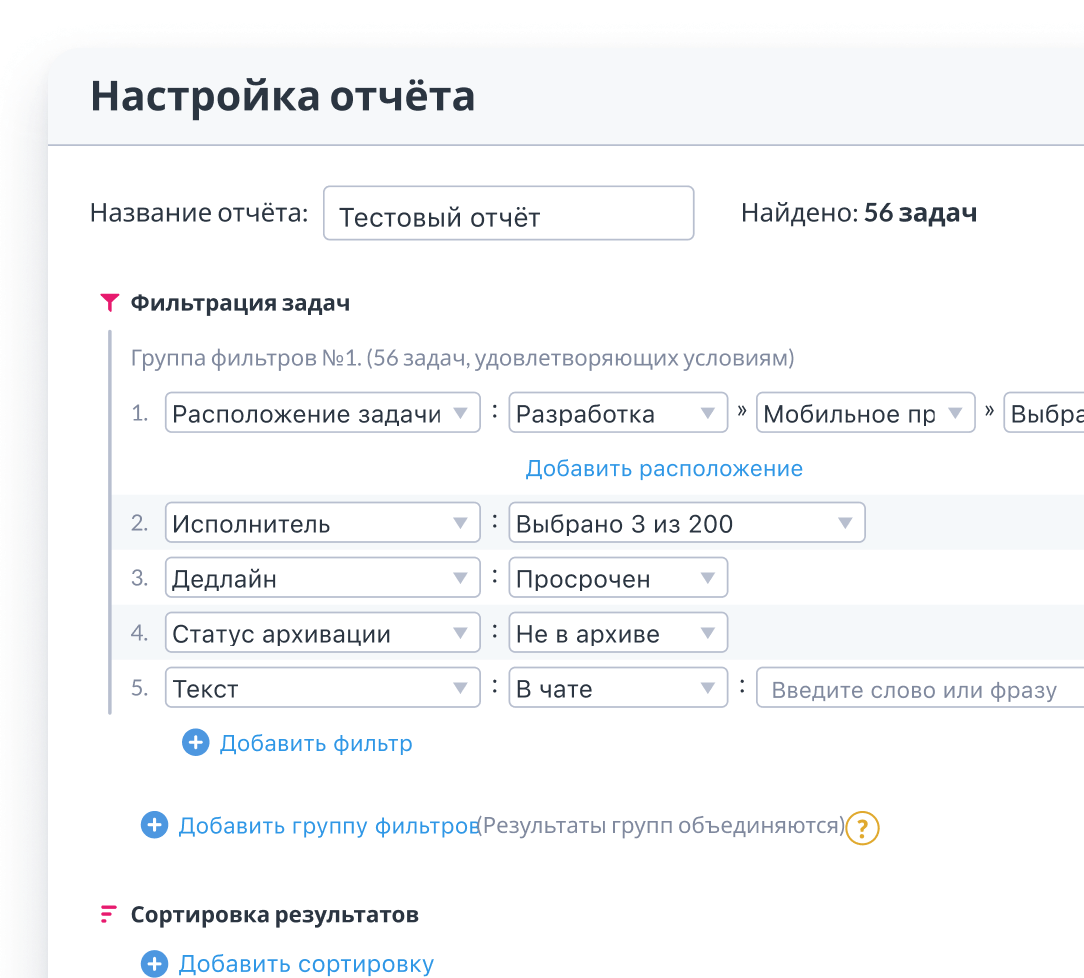This screenshot has width=1084, height=978.
Task: Click the plus icon next to Добавить сортировку
Action: (153, 963)
